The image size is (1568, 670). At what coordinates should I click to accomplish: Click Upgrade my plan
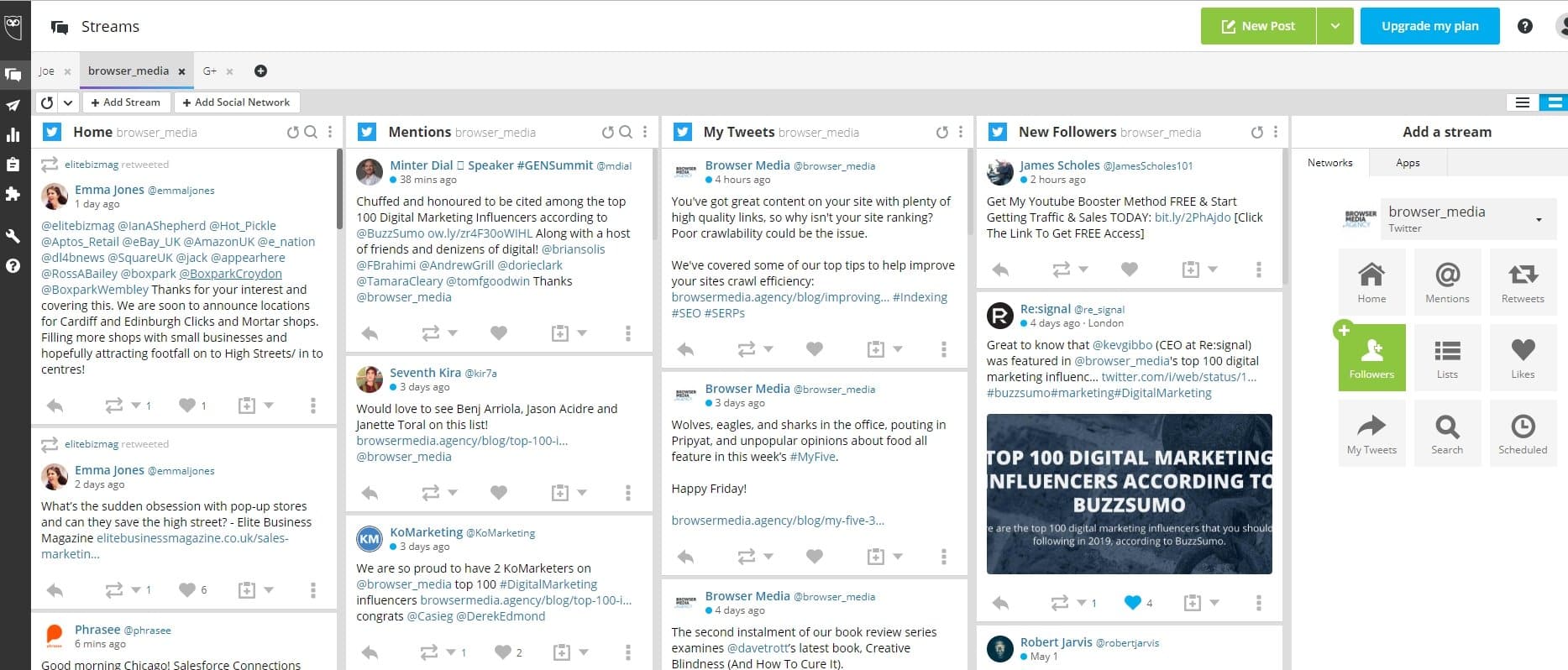click(x=1429, y=26)
